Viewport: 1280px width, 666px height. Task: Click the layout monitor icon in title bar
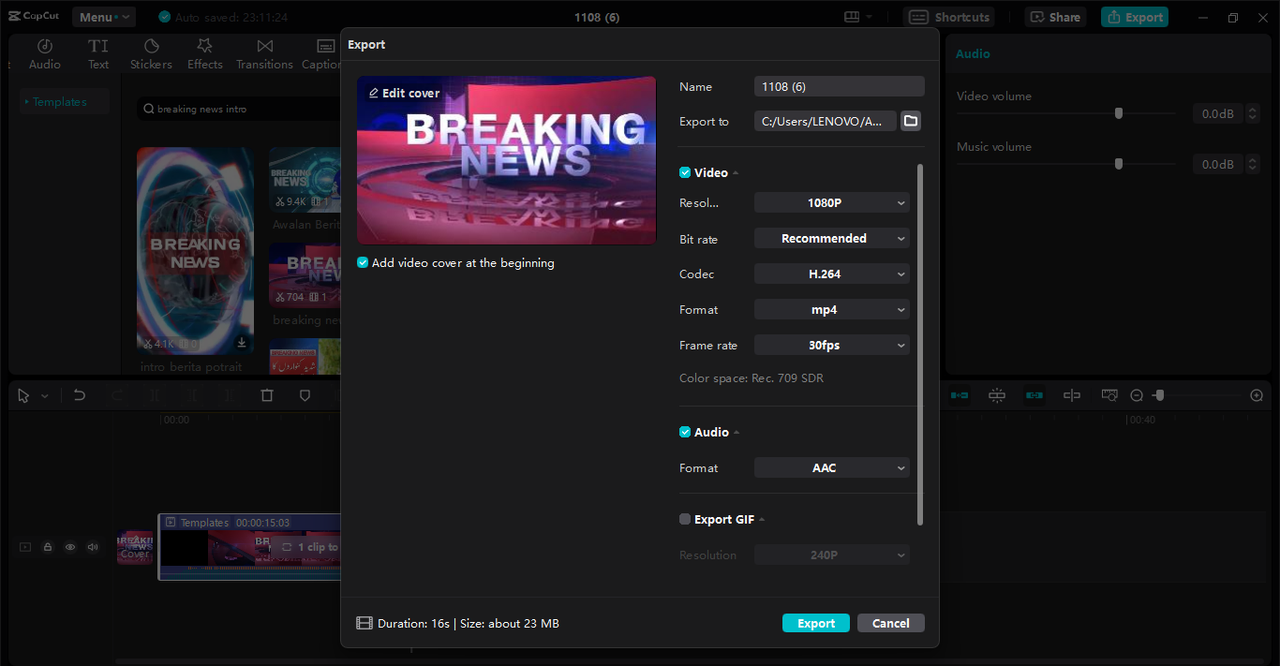pos(852,17)
